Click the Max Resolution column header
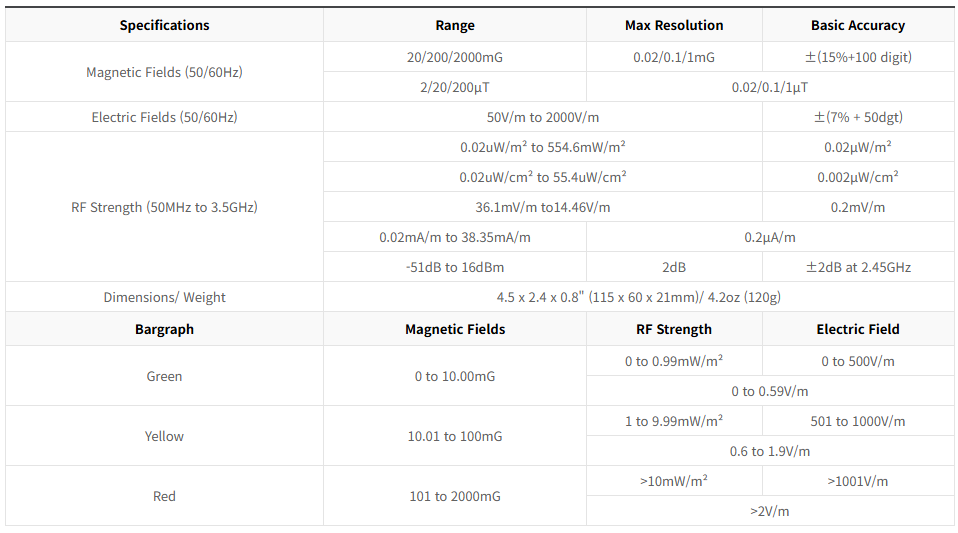This screenshot has height=533, width=958. tap(674, 25)
